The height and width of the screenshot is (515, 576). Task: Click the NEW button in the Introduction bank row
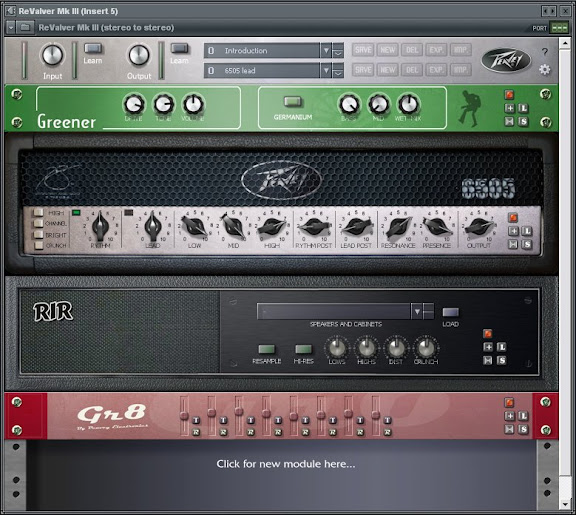pos(388,50)
